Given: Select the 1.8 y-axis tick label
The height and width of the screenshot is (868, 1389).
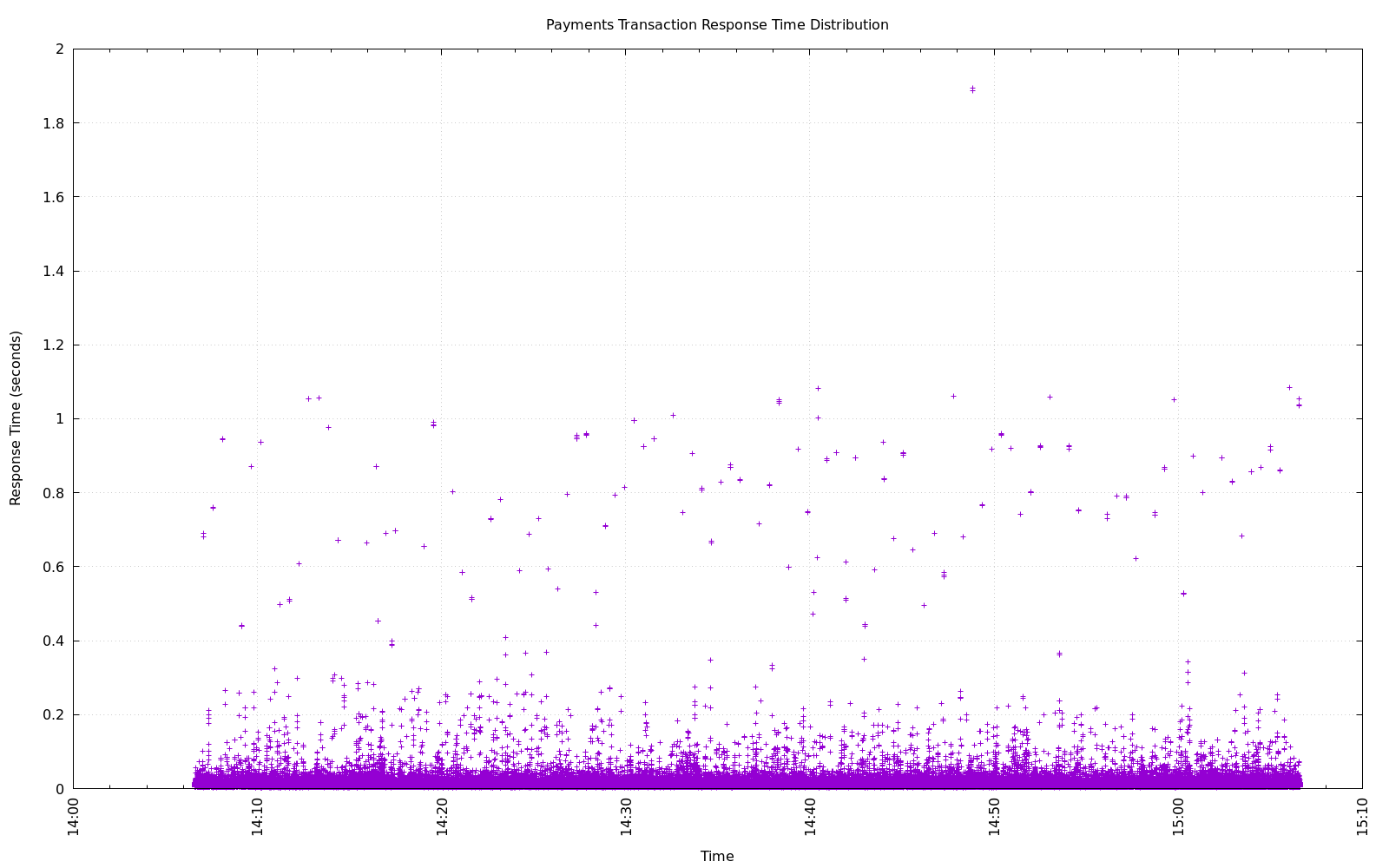Looking at the screenshot, I should pyautogui.click(x=54, y=123).
